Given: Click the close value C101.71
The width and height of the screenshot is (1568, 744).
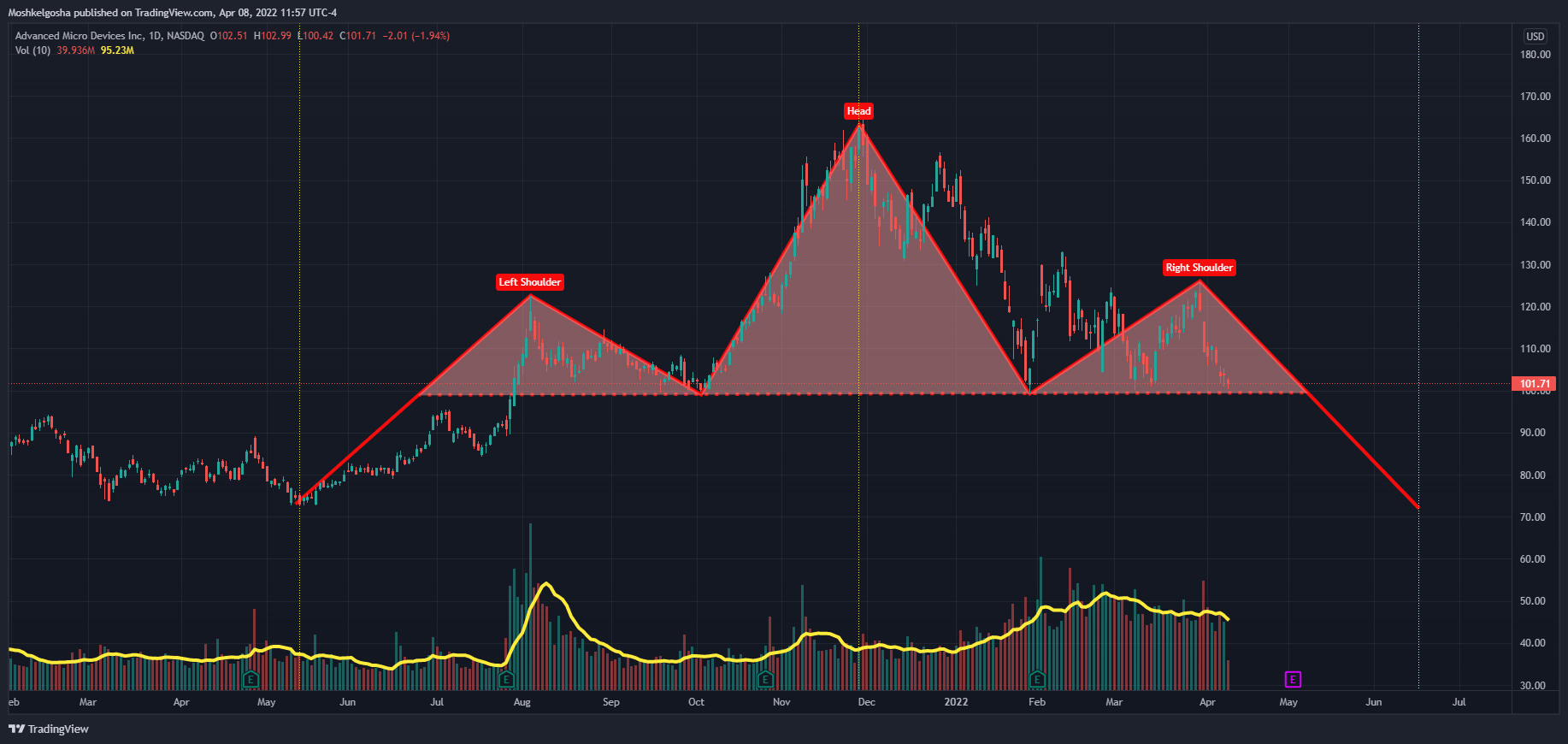Looking at the screenshot, I should coord(358,36).
